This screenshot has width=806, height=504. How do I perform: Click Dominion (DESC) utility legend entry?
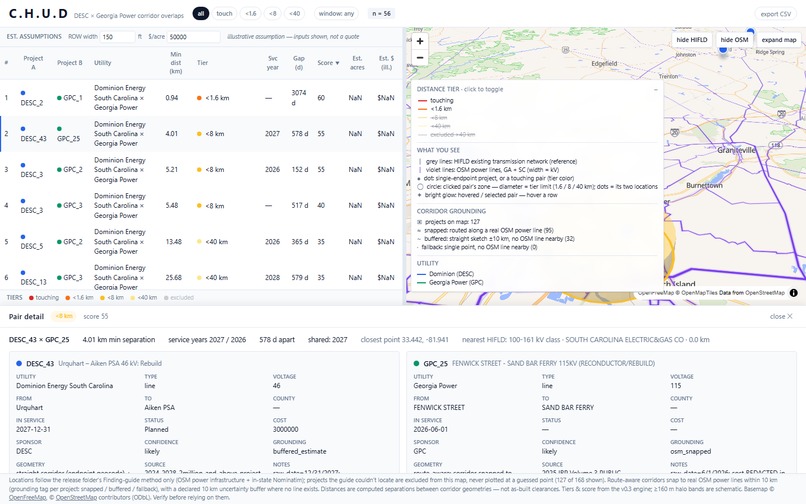446,274
